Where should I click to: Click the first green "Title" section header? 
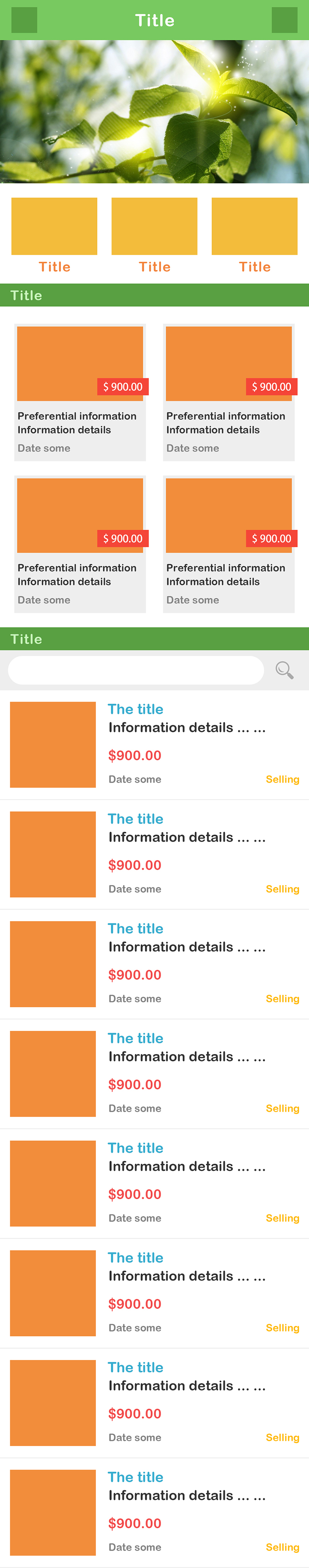click(26, 295)
